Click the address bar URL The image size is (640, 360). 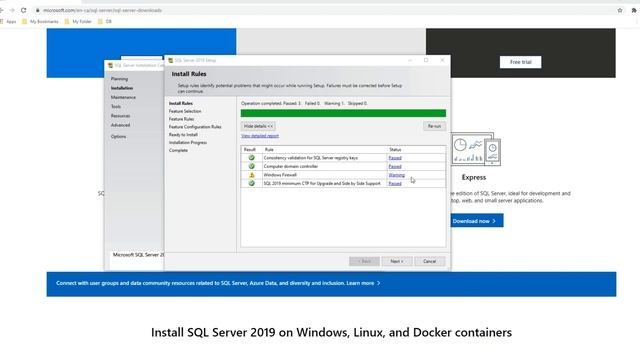[x=102, y=10]
